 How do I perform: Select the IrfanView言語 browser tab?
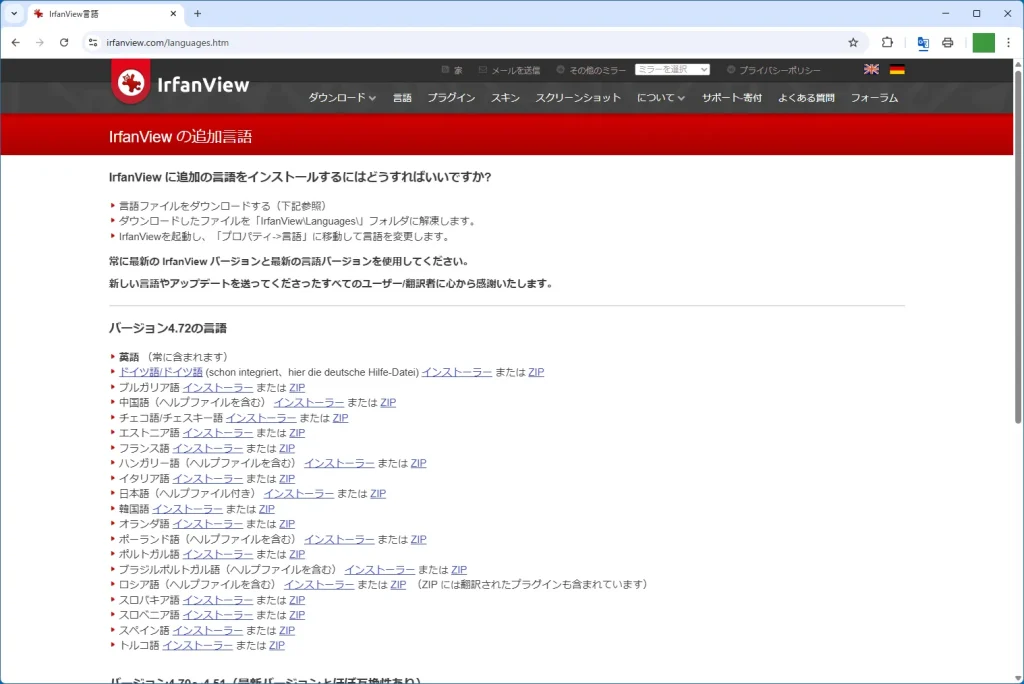(x=104, y=14)
